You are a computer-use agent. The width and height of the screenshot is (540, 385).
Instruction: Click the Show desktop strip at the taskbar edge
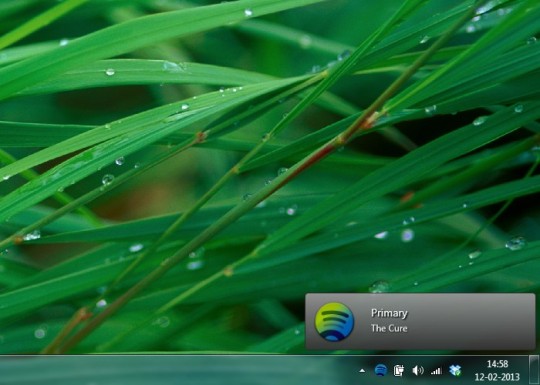coord(534,370)
